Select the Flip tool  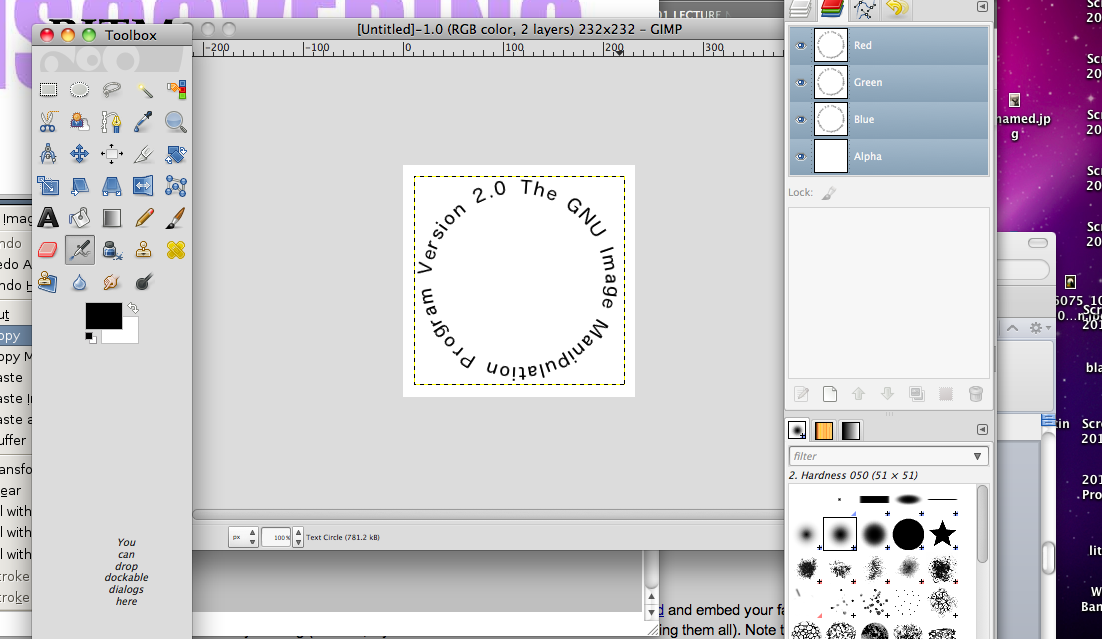pyautogui.click(x=144, y=186)
